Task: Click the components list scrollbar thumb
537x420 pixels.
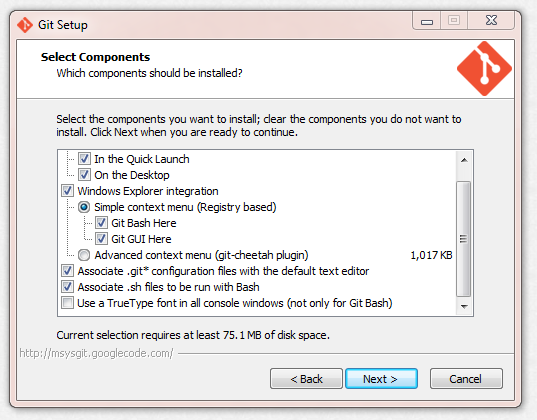Action: (464, 239)
